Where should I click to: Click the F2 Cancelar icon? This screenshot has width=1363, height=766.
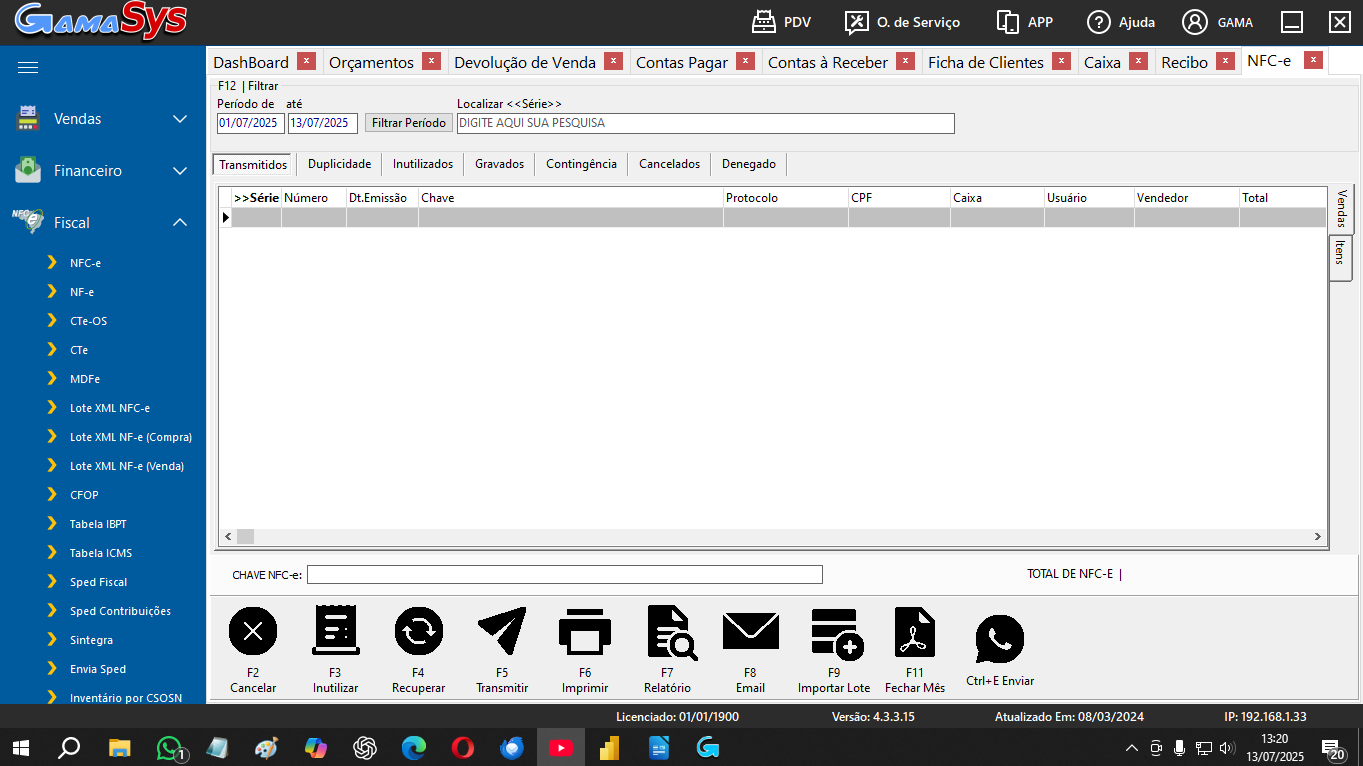253,632
